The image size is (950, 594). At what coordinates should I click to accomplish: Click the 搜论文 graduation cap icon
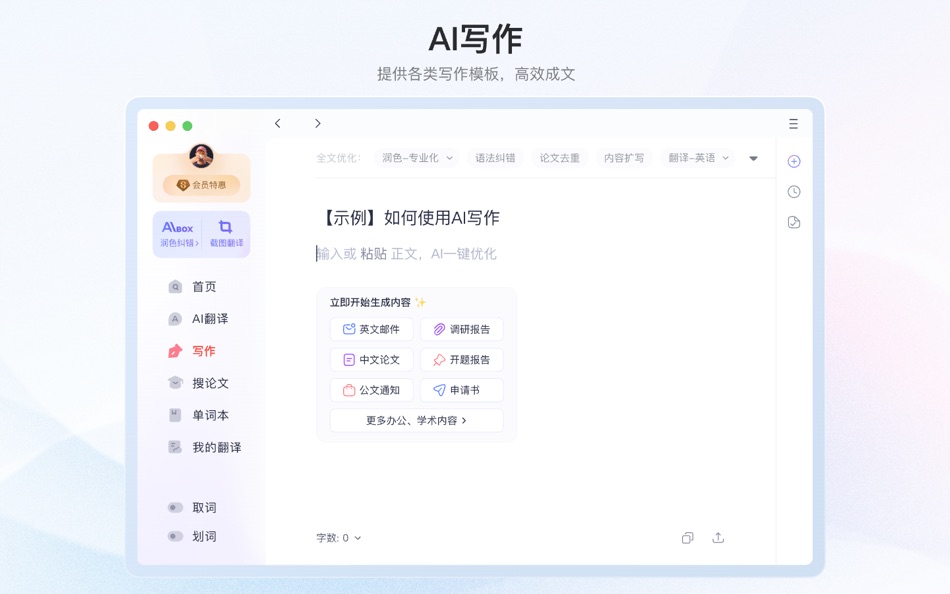(x=175, y=382)
